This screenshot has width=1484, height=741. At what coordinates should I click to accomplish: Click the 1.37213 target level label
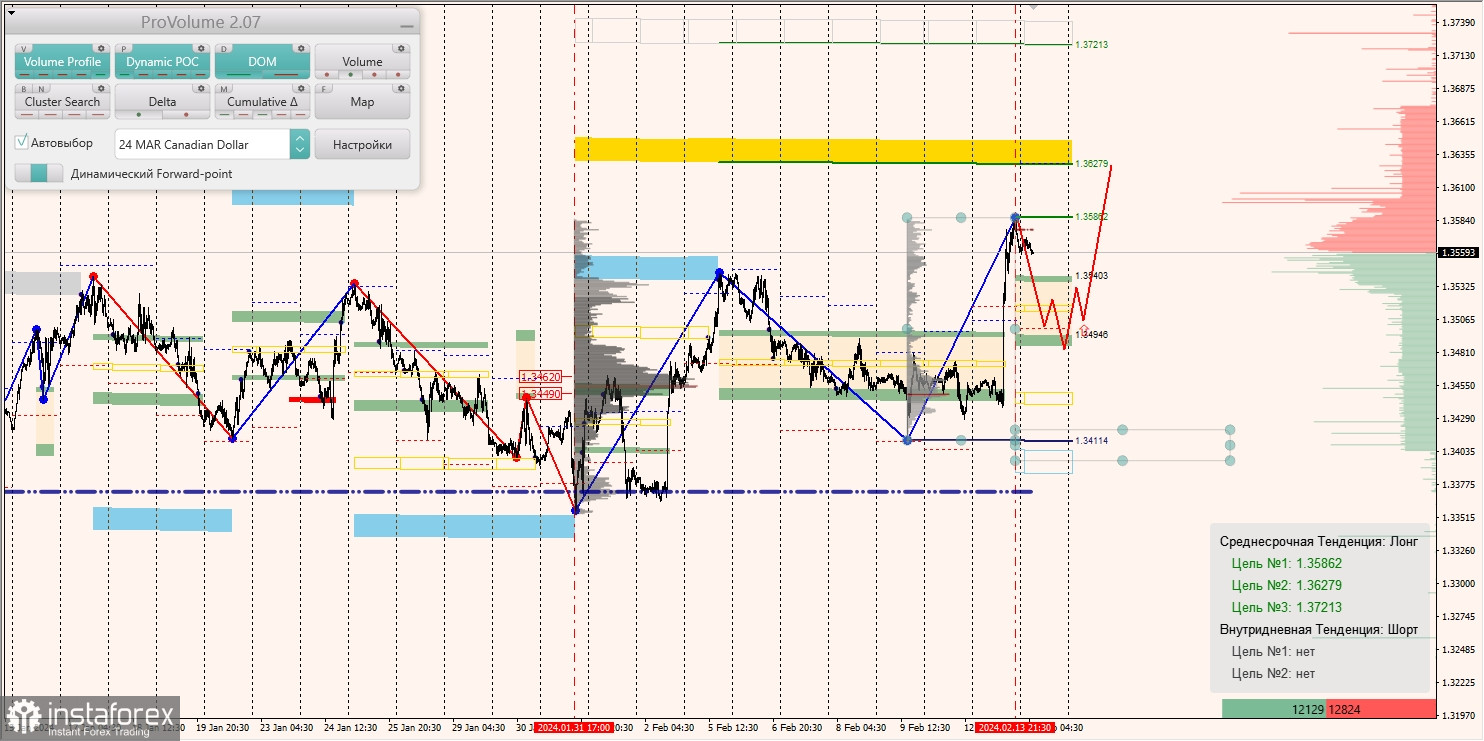point(1091,45)
